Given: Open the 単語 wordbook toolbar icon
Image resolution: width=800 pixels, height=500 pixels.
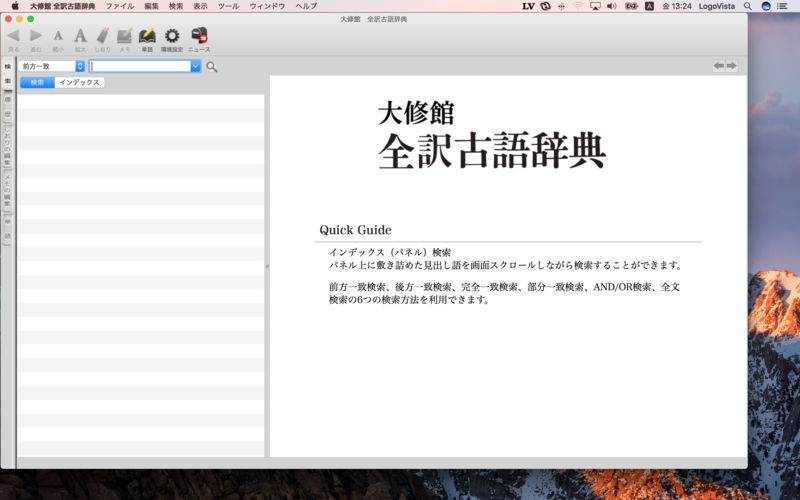Looking at the screenshot, I should [x=147, y=36].
